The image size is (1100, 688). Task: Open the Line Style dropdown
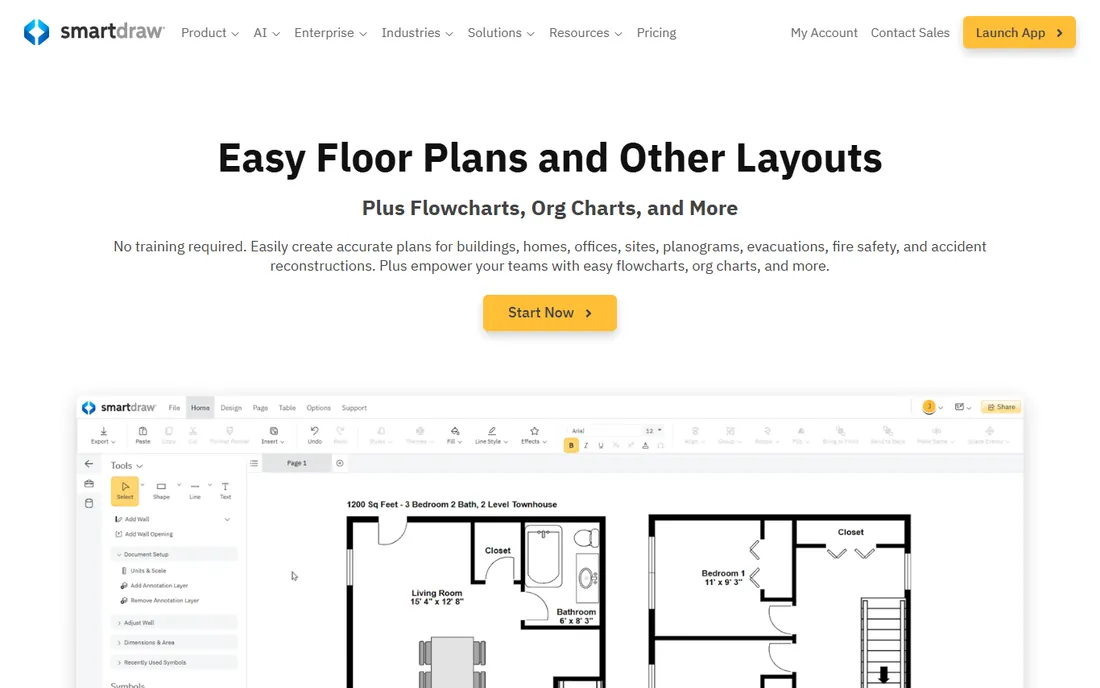pyautogui.click(x=491, y=436)
